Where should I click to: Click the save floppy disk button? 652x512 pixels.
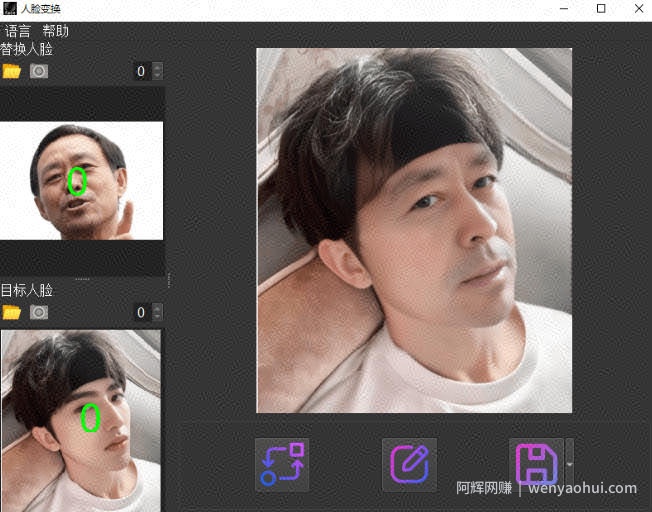point(536,465)
